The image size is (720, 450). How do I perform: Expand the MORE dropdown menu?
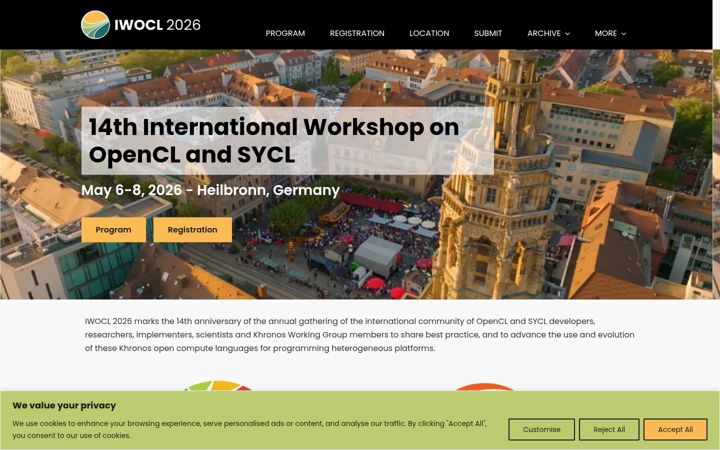point(610,34)
